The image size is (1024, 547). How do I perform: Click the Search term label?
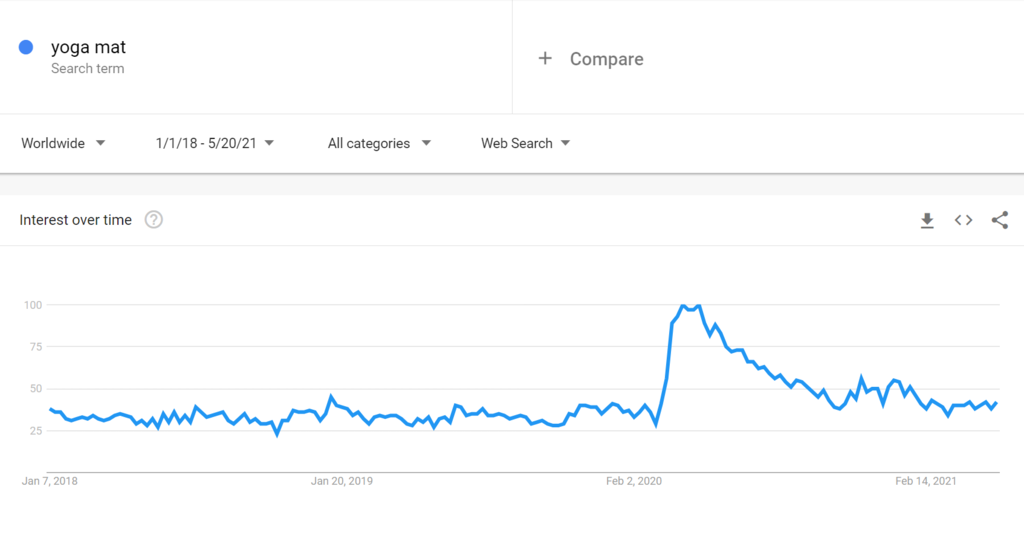tap(88, 69)
